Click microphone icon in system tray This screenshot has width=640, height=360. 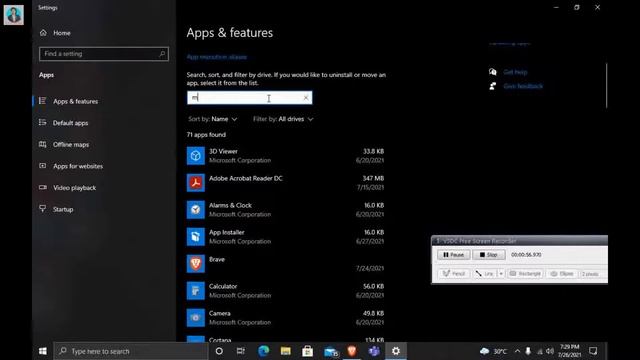[528, 351]
